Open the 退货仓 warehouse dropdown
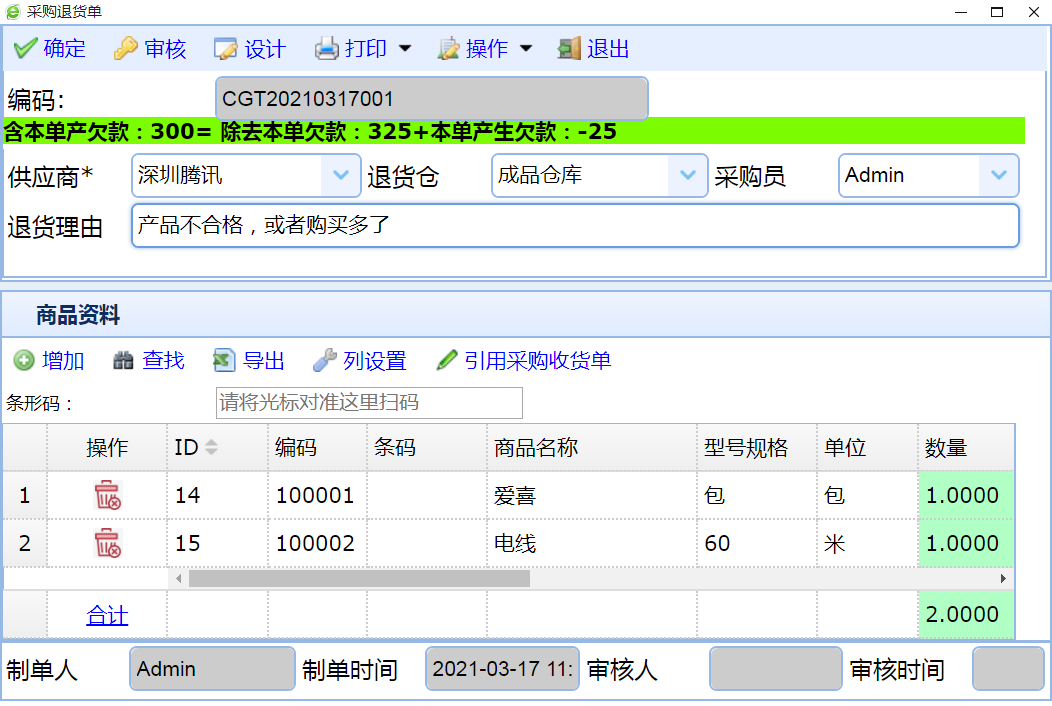The height and width of the screenshot is (706, 1052). pyautogui.click(x=687, y=176)
